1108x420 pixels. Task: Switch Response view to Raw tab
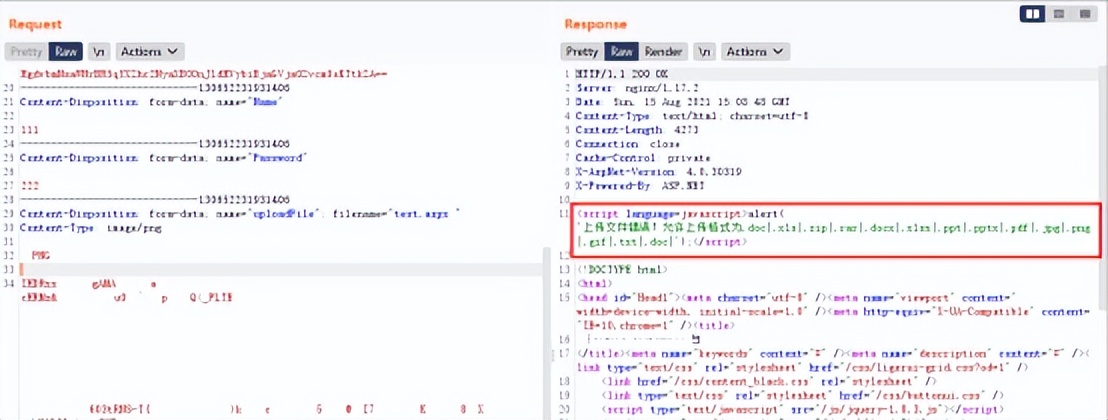coord(622,52)
